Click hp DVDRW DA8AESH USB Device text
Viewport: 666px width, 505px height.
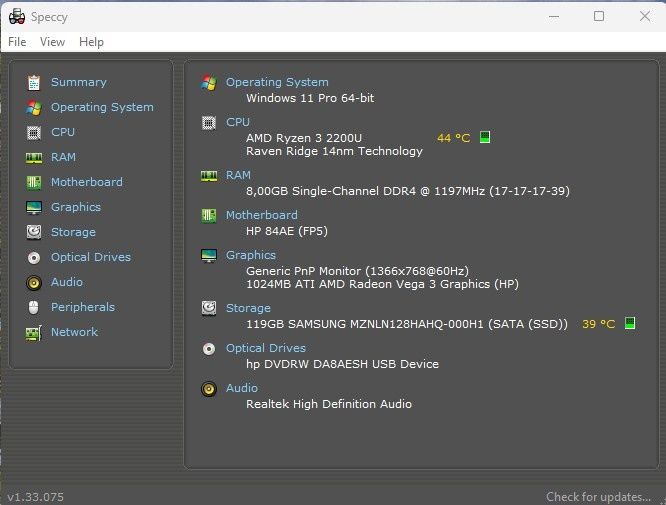click(x=342, y=364)
